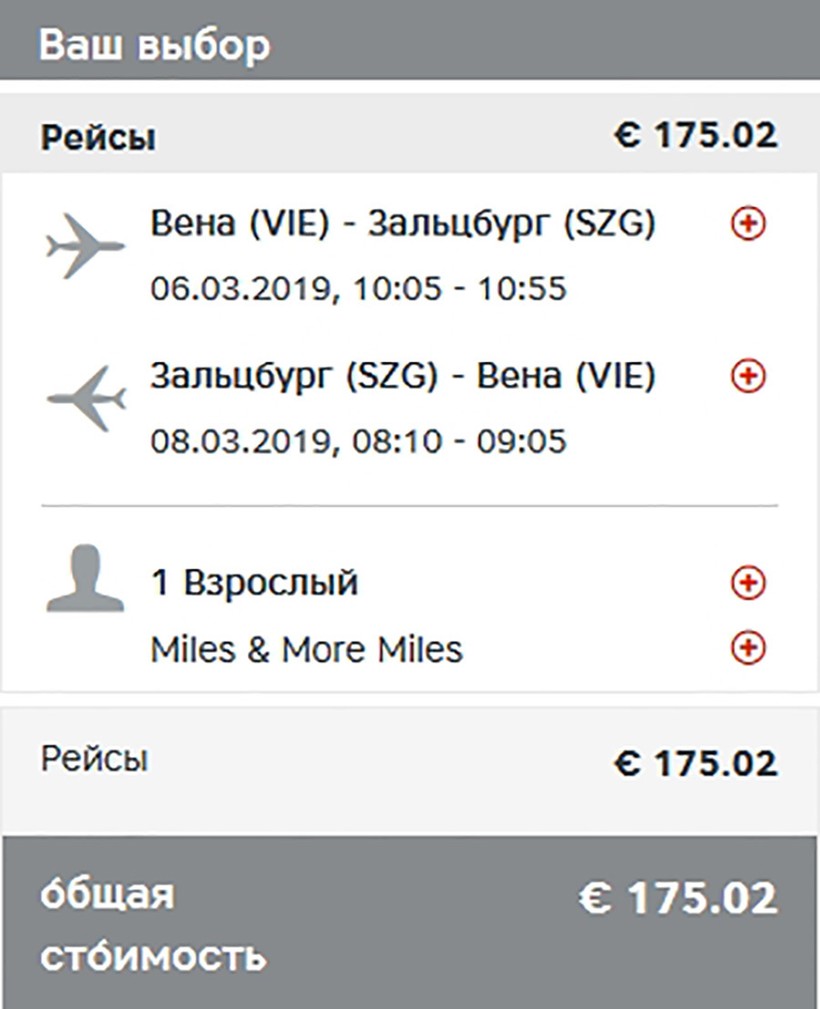Click the total cost amount € 175.02
The width and height of the screenshot is (820, 1009).
[x=677, y=898]
